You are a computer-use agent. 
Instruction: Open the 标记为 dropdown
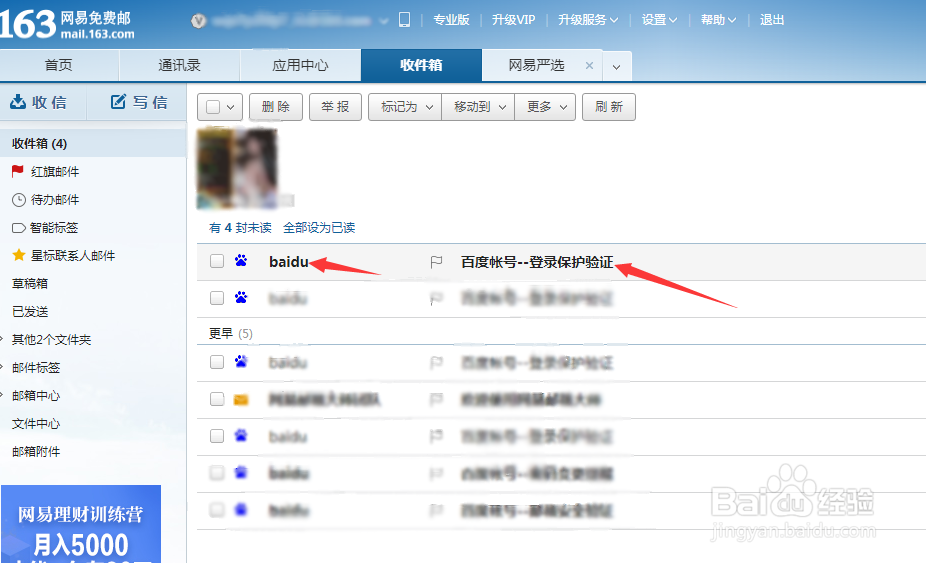(x=405, y=107)
